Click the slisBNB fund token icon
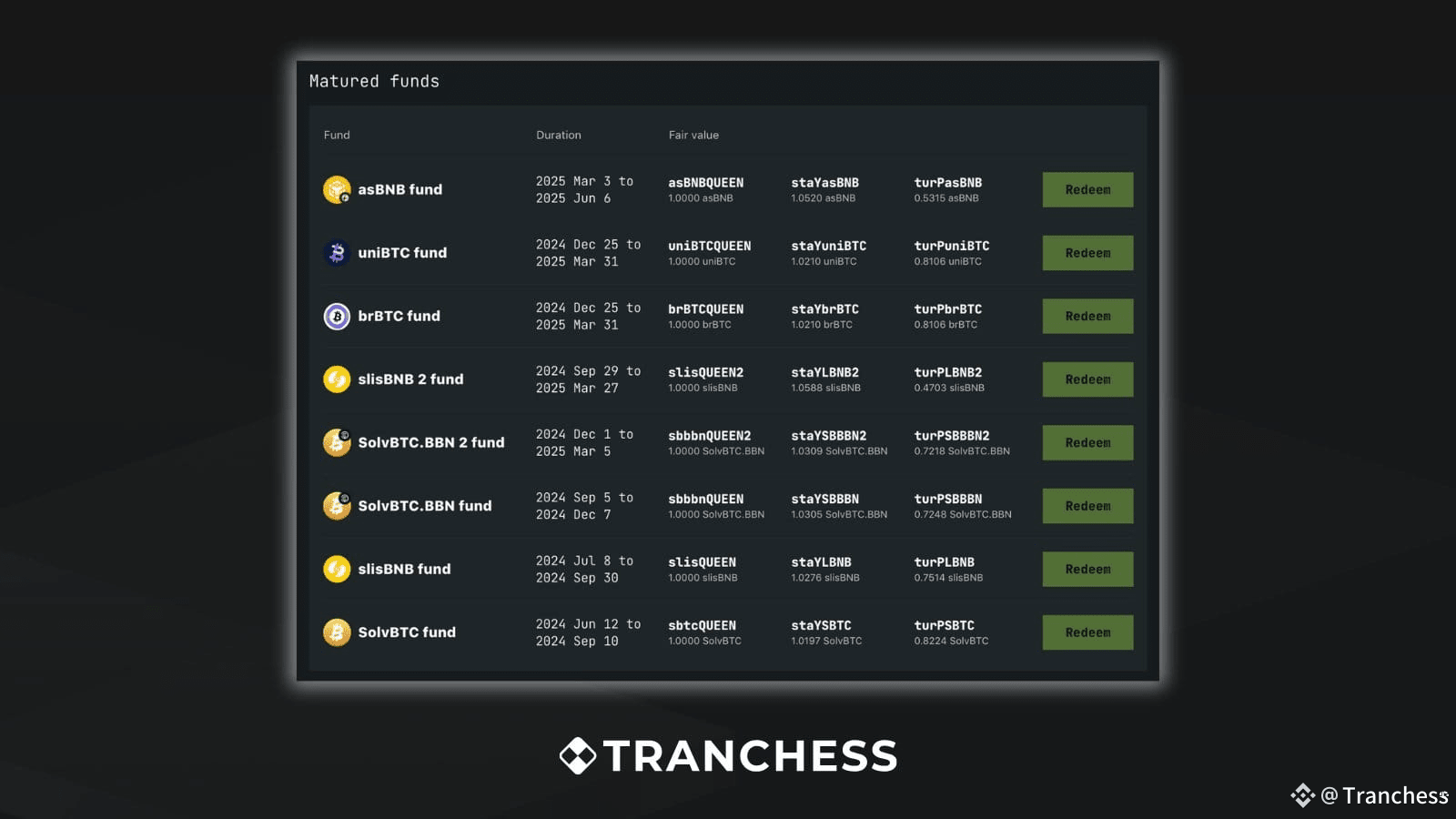The width and height of the screenshot is (1456, 819). (x=337, y=569)
